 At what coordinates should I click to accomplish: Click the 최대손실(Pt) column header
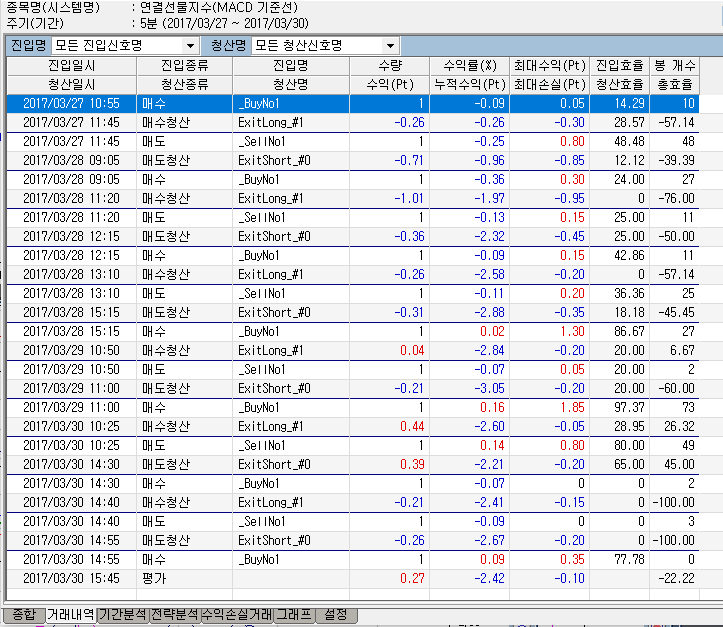(550, 85)
